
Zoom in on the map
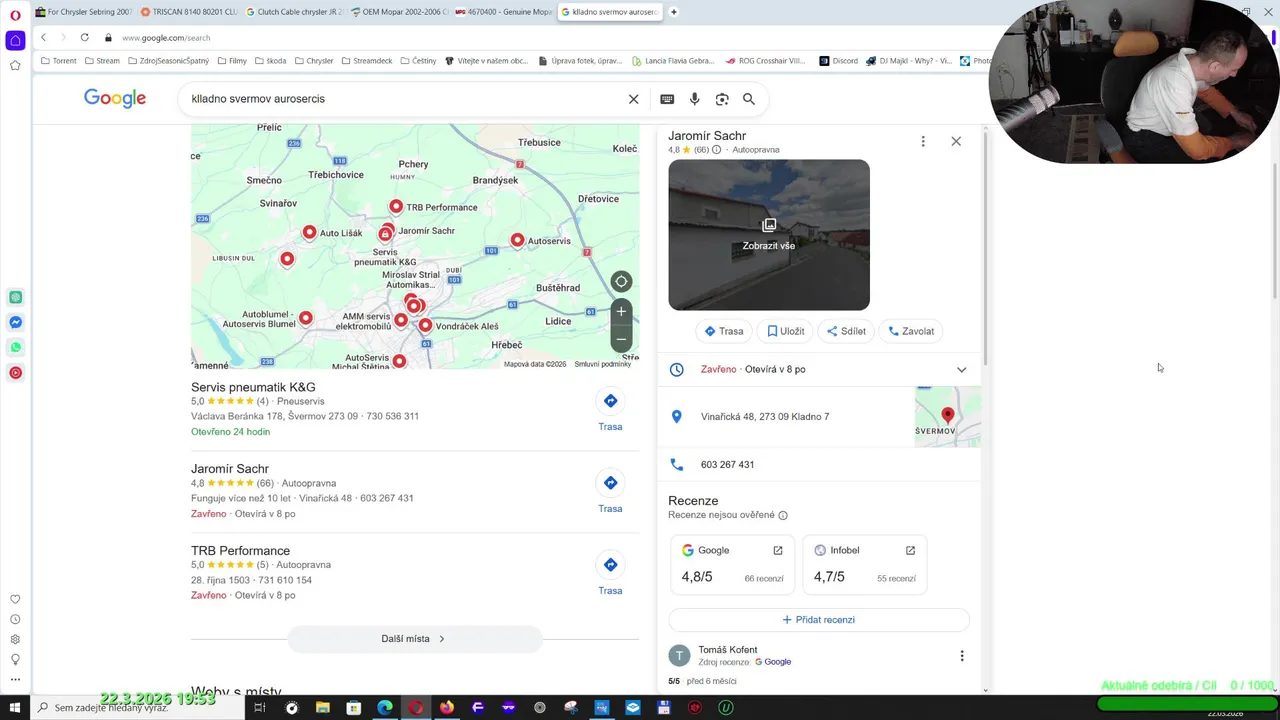[621, 311]
